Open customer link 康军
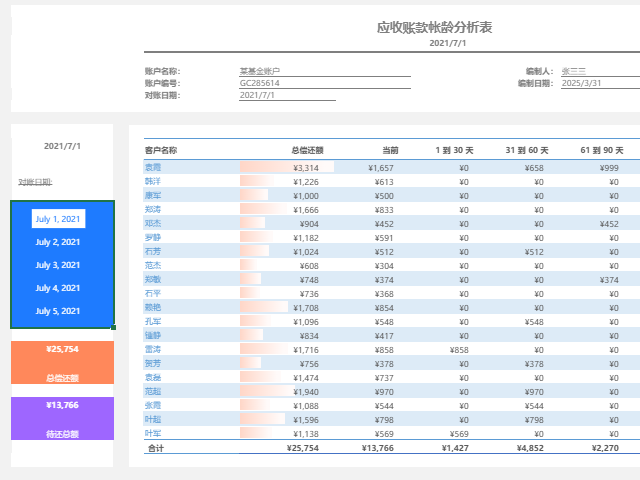640x480 pixels. pyautogui.click(x=153, y=196)
